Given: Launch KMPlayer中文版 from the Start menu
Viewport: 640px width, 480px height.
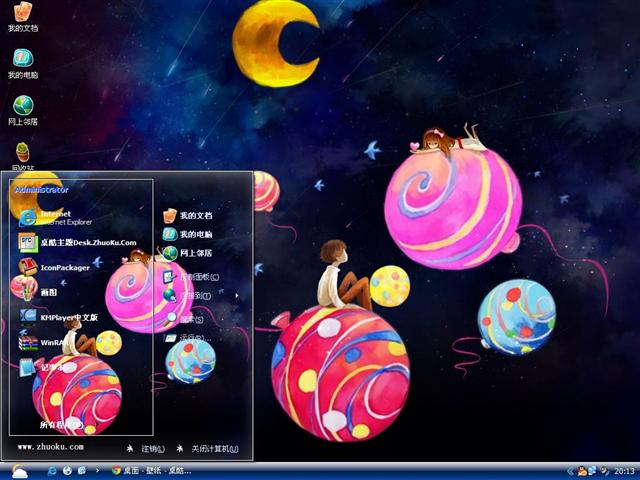Looking at the screenshot, I should coord(58,317).
